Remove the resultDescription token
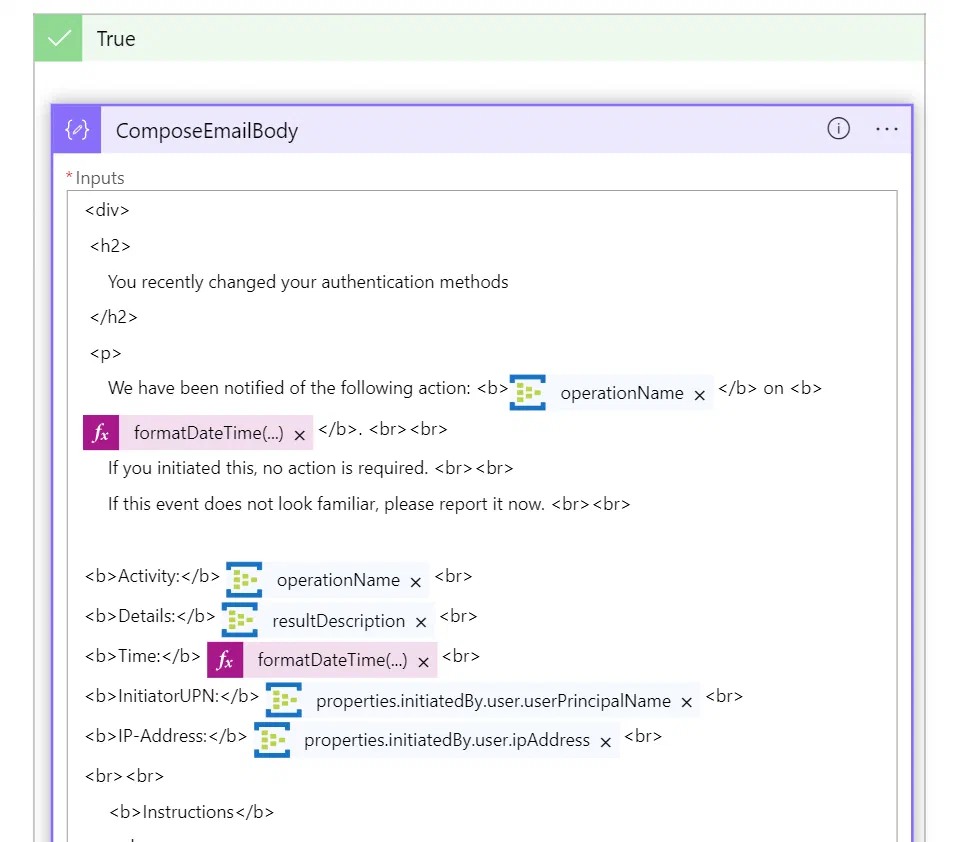This screenshot has width=955, height=842. pyautogui.click(x=421, y=623)
